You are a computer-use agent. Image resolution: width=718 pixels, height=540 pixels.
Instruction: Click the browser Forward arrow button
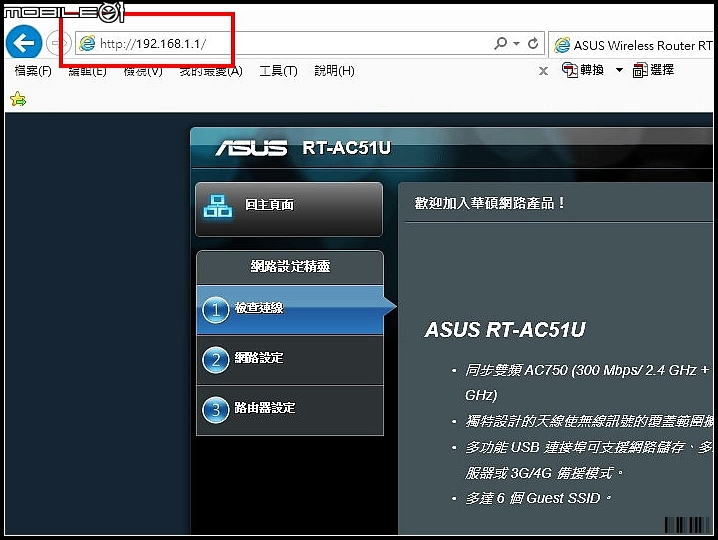click(x=57, y=44)
